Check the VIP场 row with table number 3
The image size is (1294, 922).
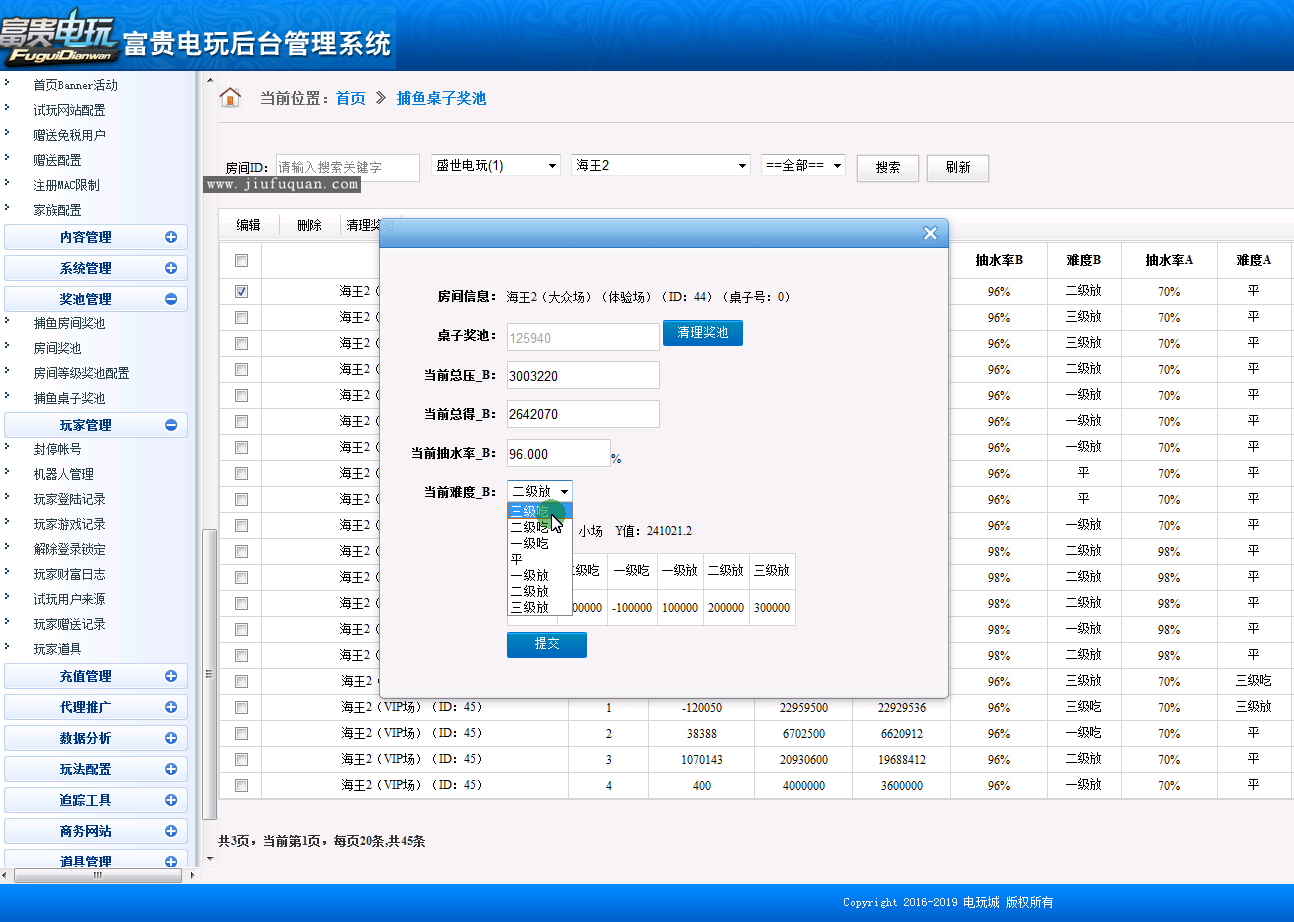coord(241,760)
